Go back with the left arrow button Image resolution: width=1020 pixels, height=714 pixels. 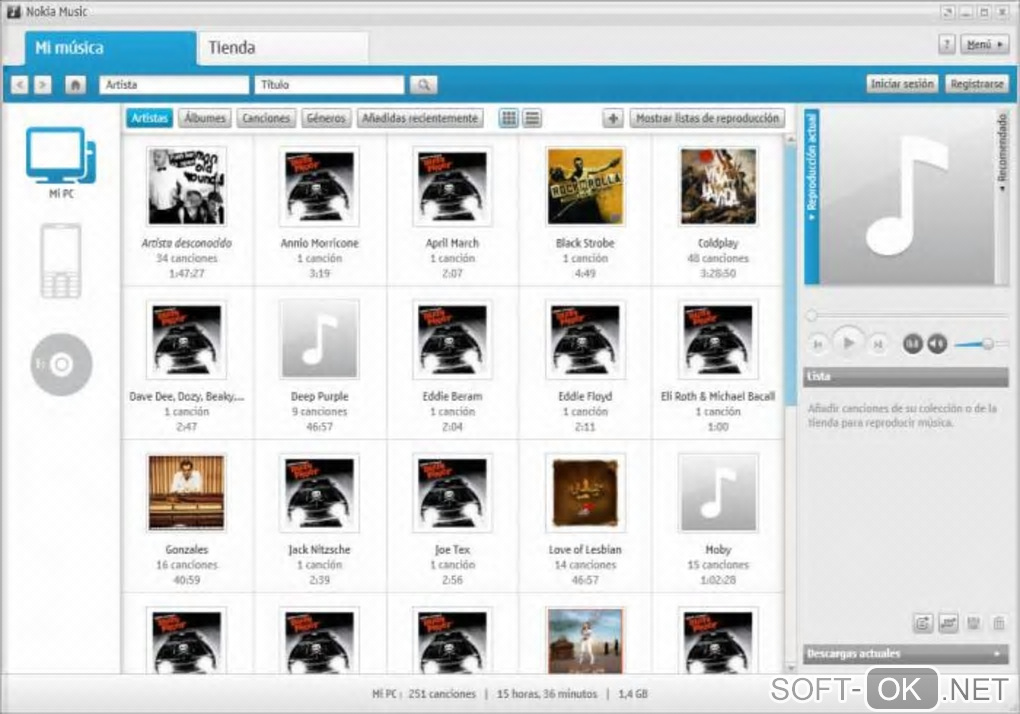20,85
